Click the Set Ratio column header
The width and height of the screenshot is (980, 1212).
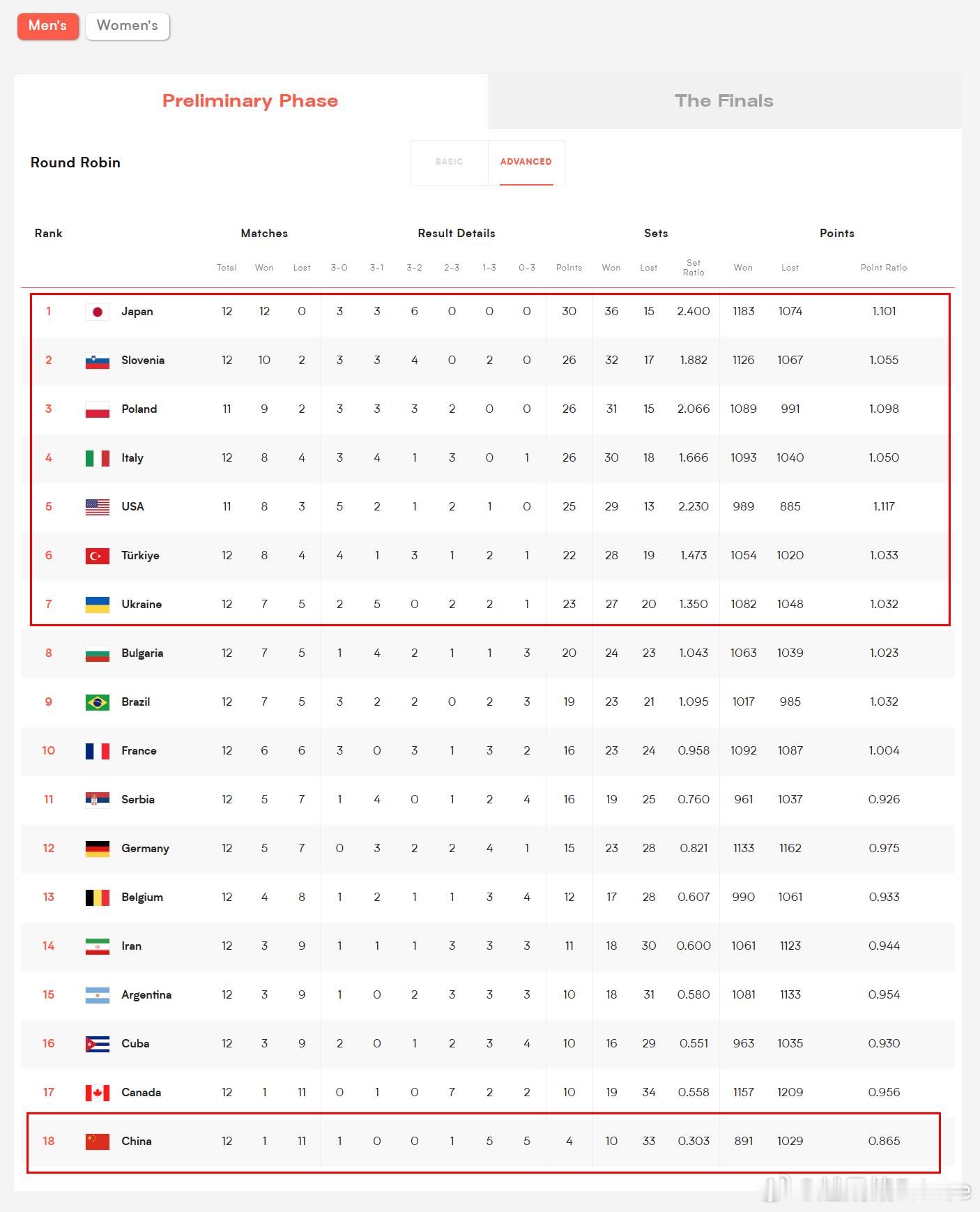tap(694, 268)
